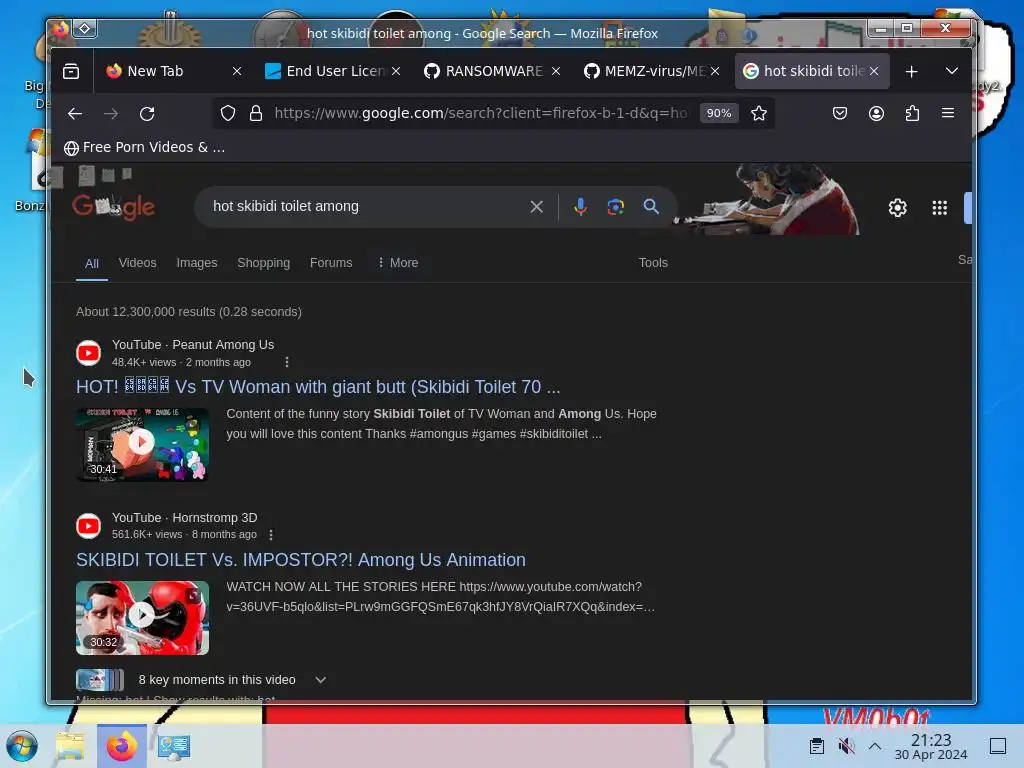This screenshot has width=1024, height=768.
Task: Open the Extensions puzzle icon
Action: point(912,114)
